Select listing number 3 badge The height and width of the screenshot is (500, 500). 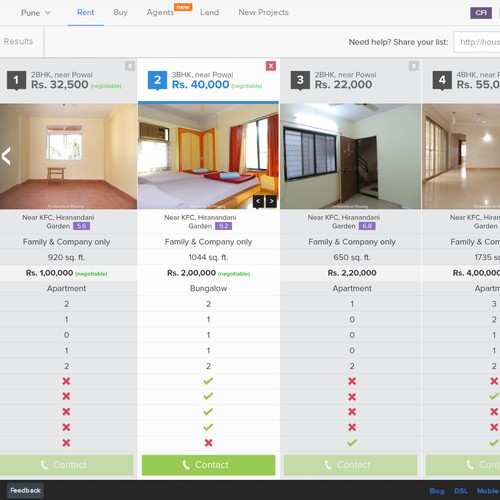[x=300, y=80]
